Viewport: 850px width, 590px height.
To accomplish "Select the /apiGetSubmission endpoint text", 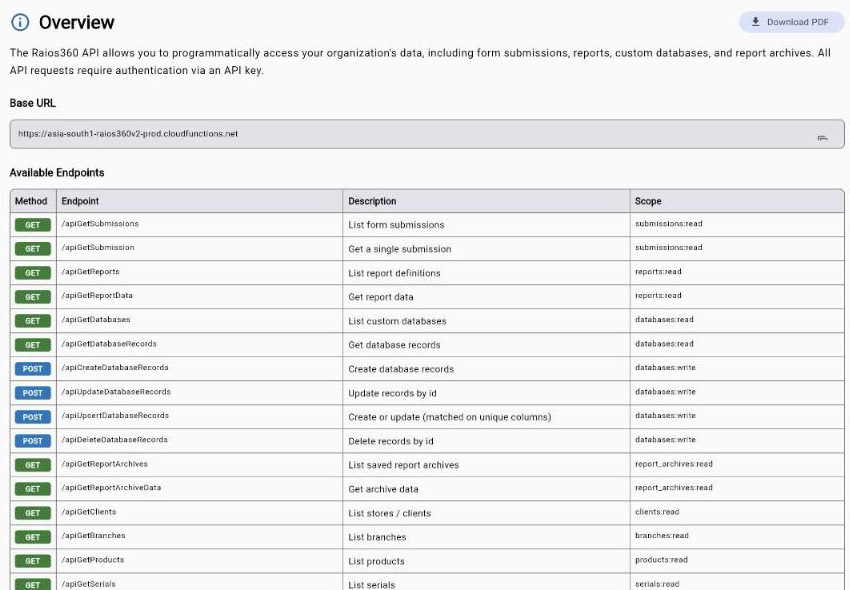I will [98, 247].
